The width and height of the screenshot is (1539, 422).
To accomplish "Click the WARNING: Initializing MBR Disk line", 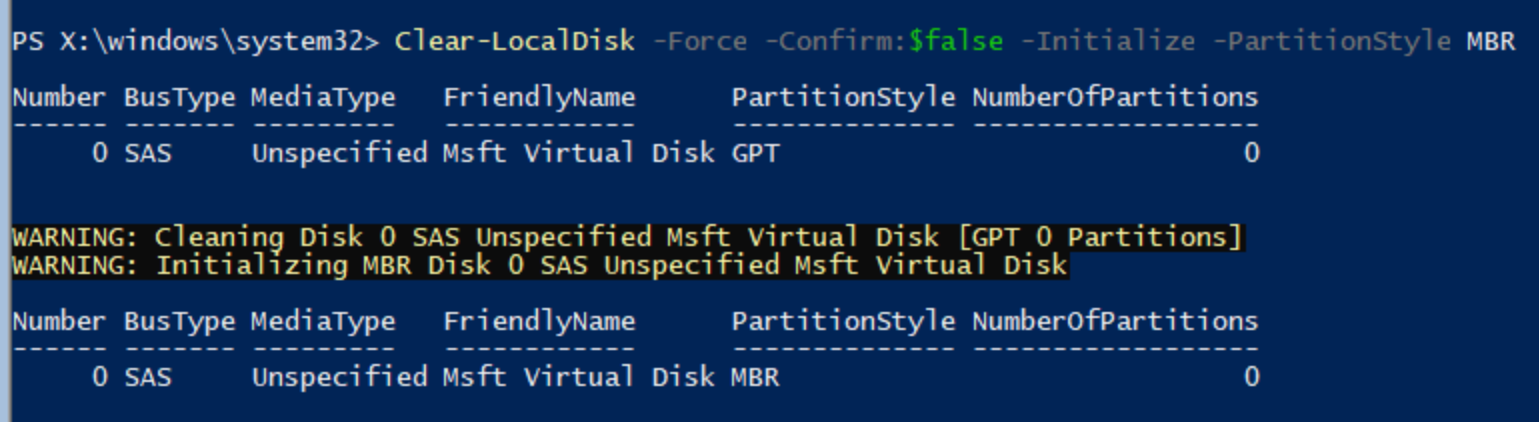I will coord(539,265).
